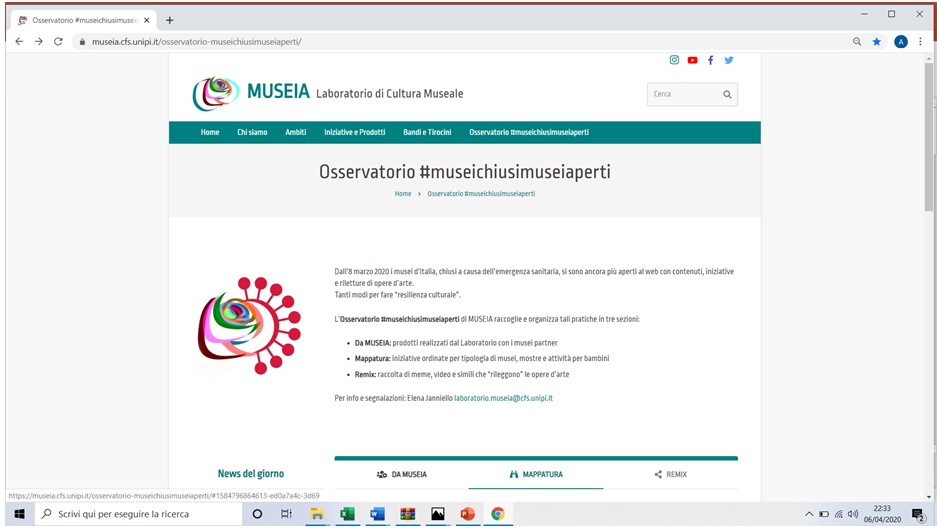This screenshot has width=937, height=529.
Task: Open Task View on taskbar
Action: click(x=286, y=513)
